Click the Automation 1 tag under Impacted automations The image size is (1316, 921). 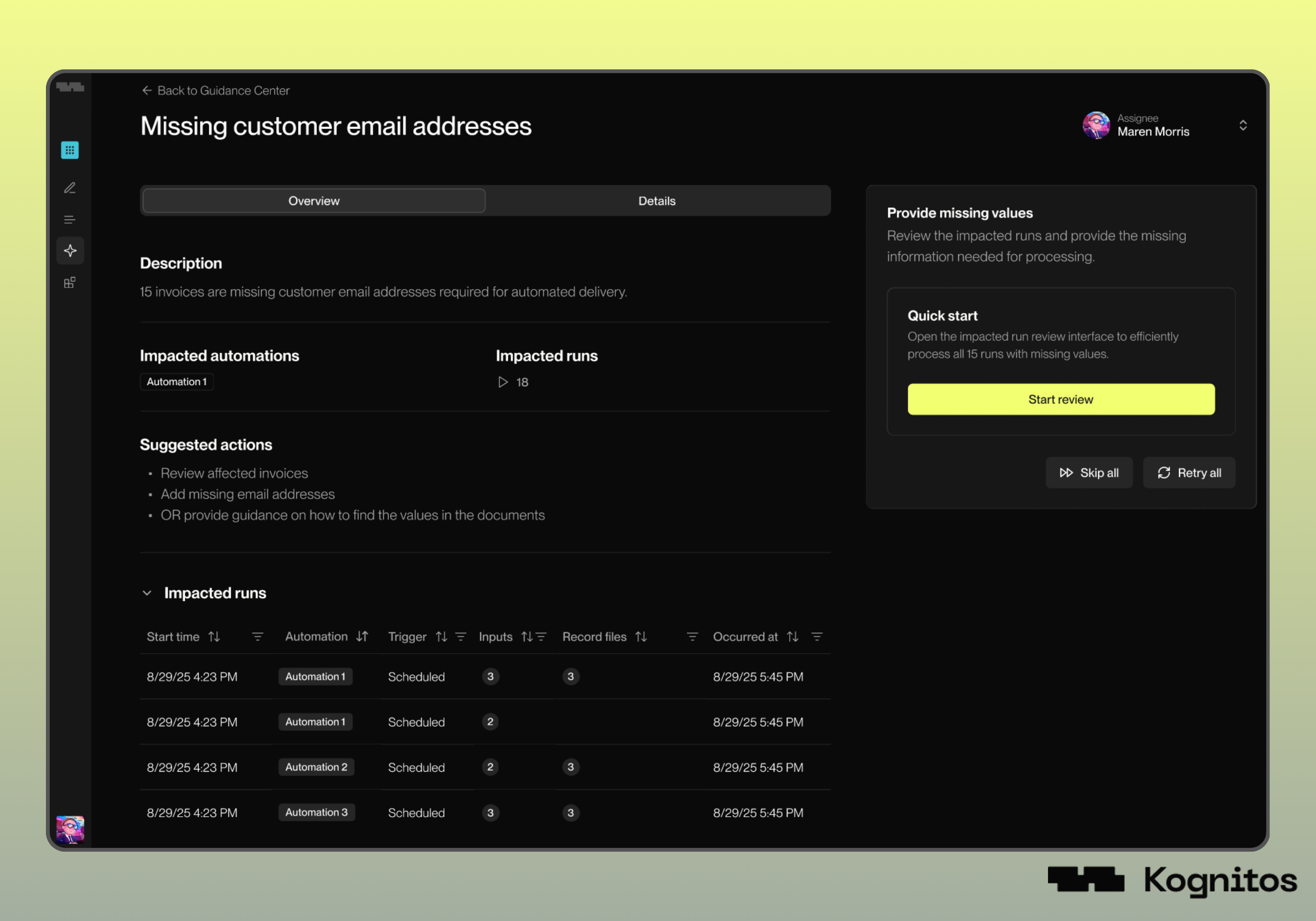tap(177, 382)
